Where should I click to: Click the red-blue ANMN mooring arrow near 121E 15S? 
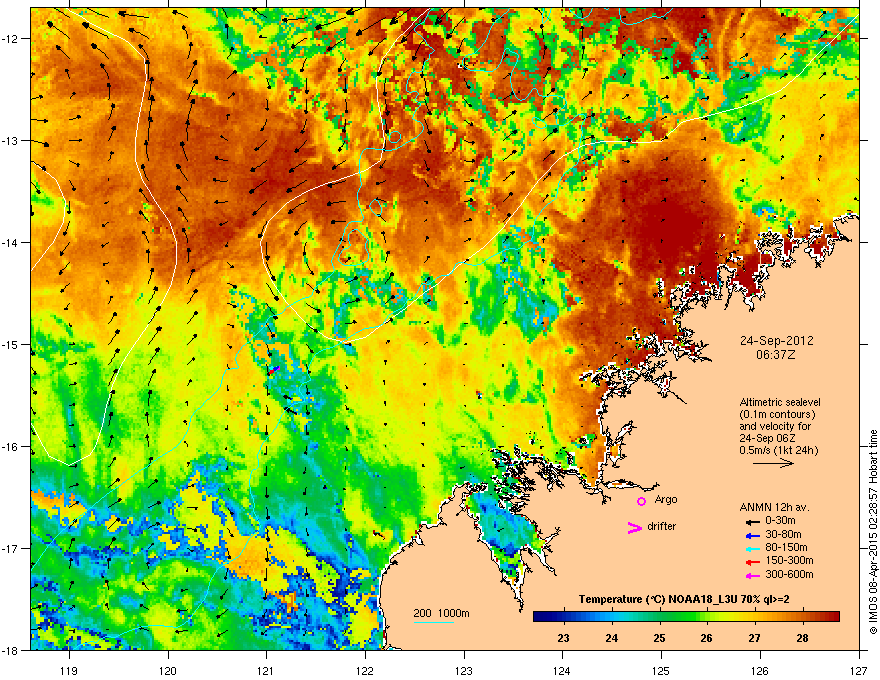click(x=273, y=370)
